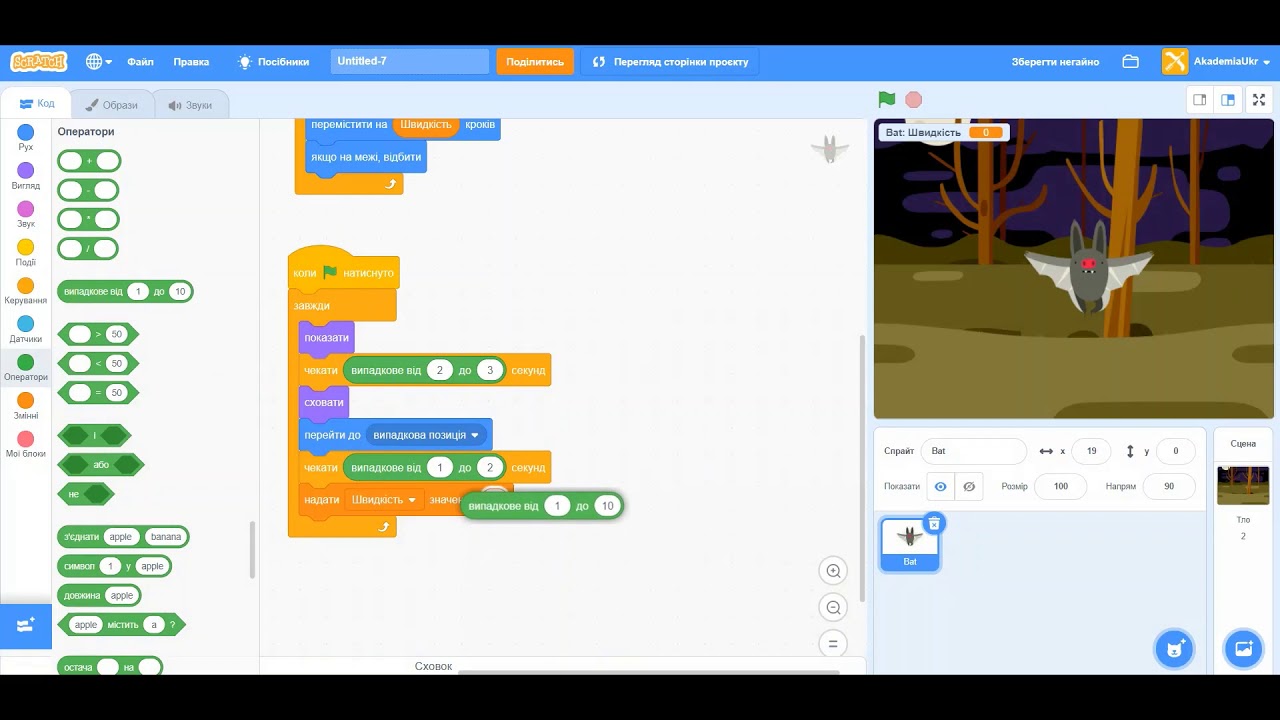Image resolution: width=1280 pixels, height=720 pixels.
Task: Open the My Stuff folder icon
Action: 1131,62
